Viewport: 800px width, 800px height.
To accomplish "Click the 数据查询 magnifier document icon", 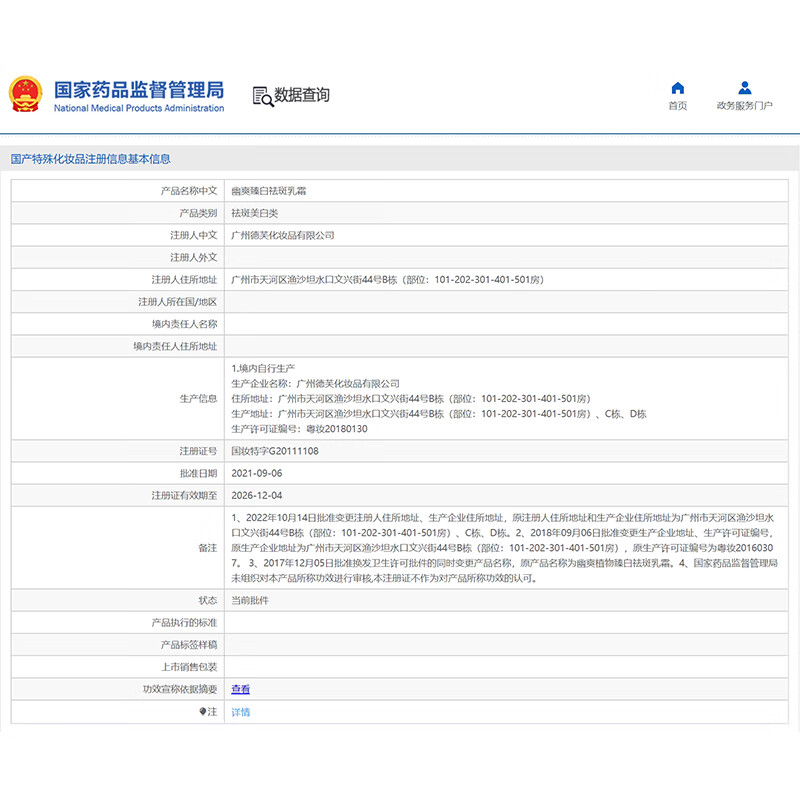I will pos(262,96).
